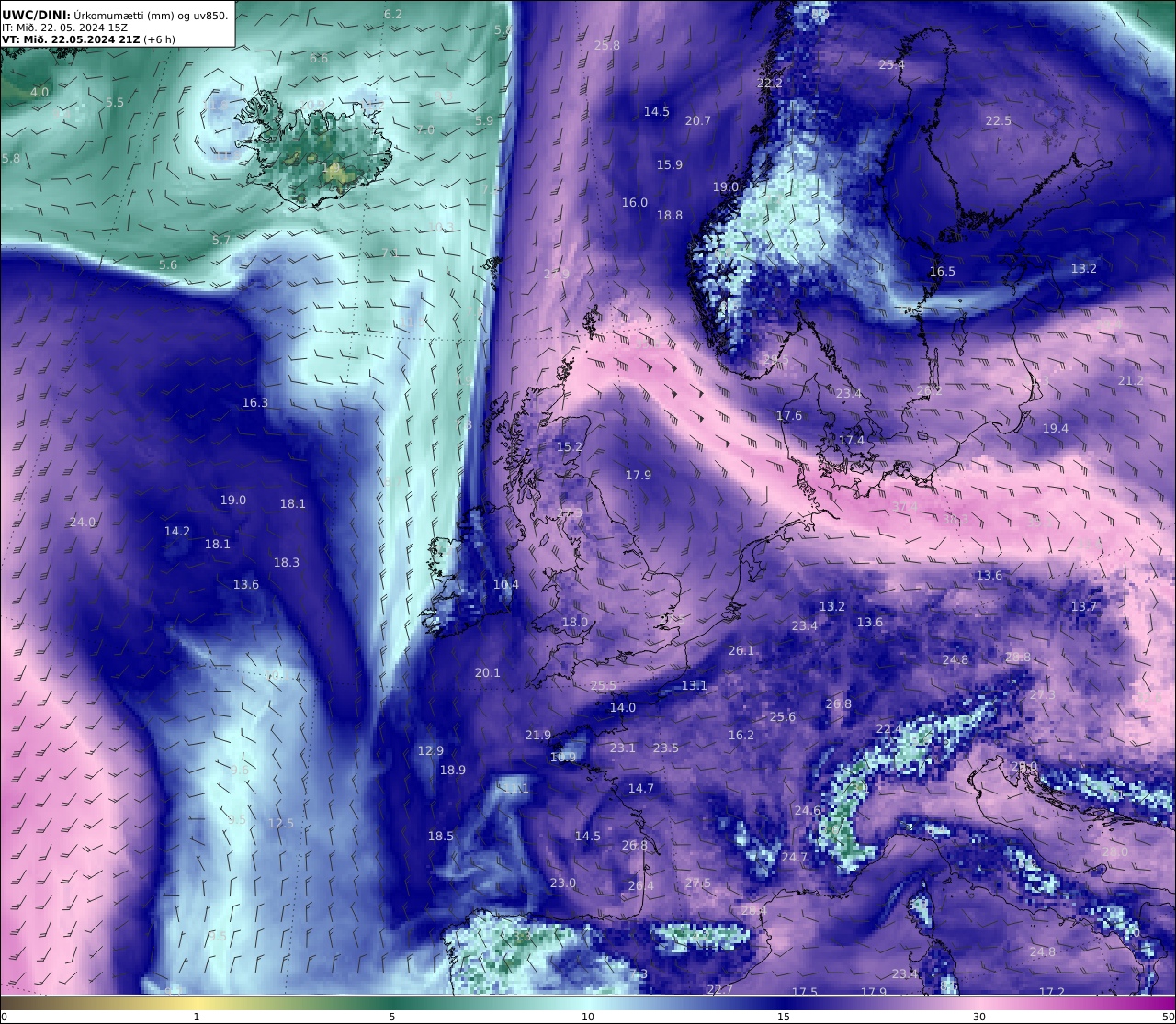Click the map value '4.0'
The width and height of the screenshot is (1176, 1024).
(40, 92)
